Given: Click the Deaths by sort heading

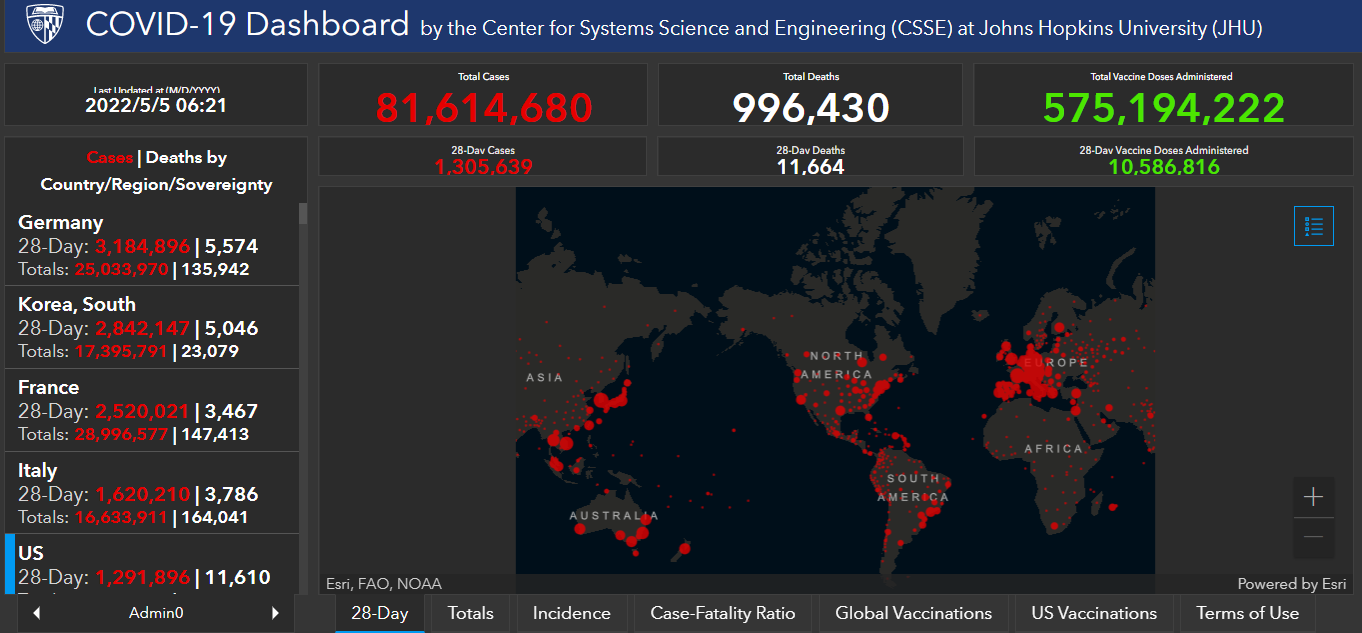Looking at the screenshot, I should coord(186,158).
